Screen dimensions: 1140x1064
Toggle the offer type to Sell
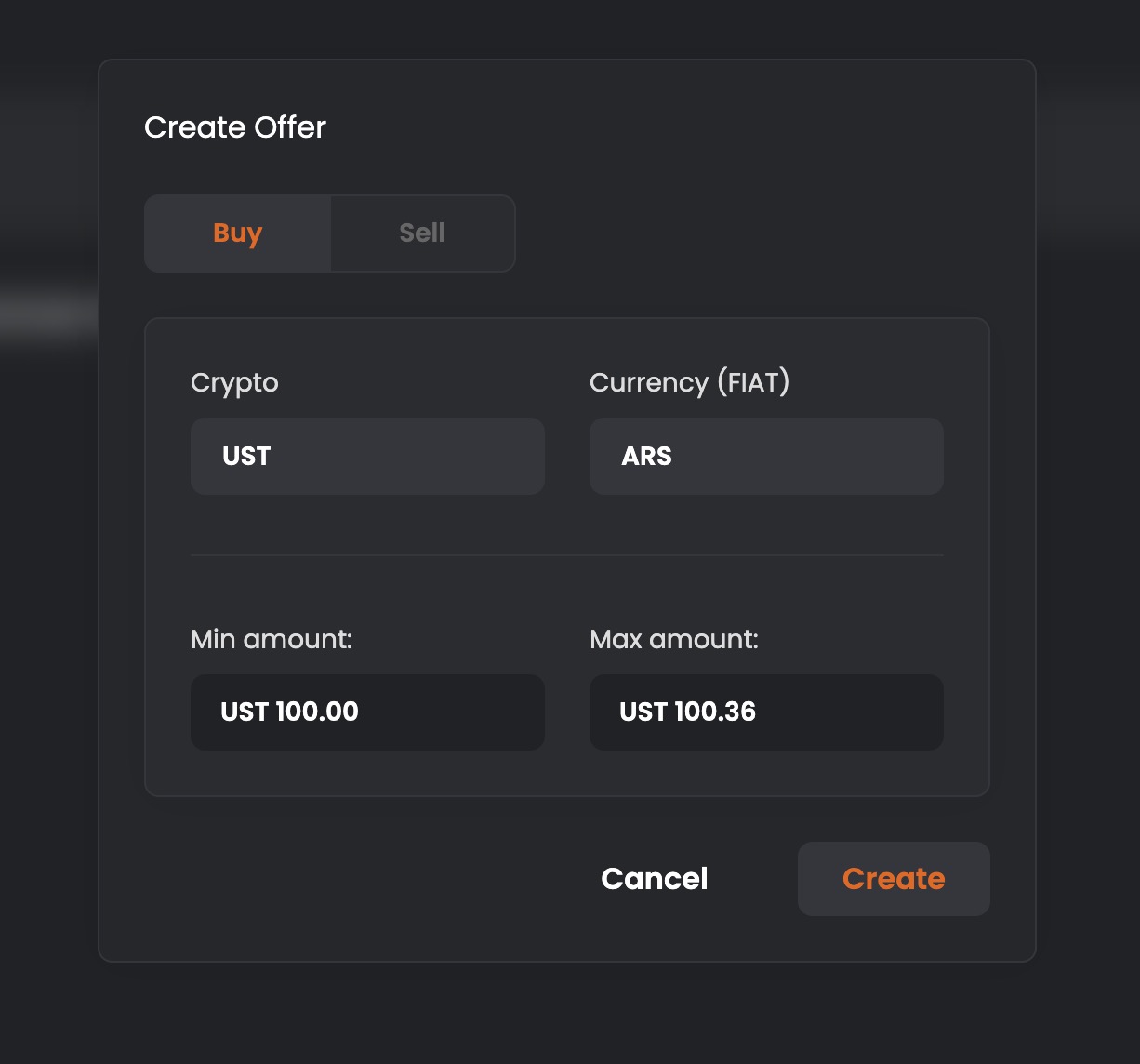click(422, 233)
